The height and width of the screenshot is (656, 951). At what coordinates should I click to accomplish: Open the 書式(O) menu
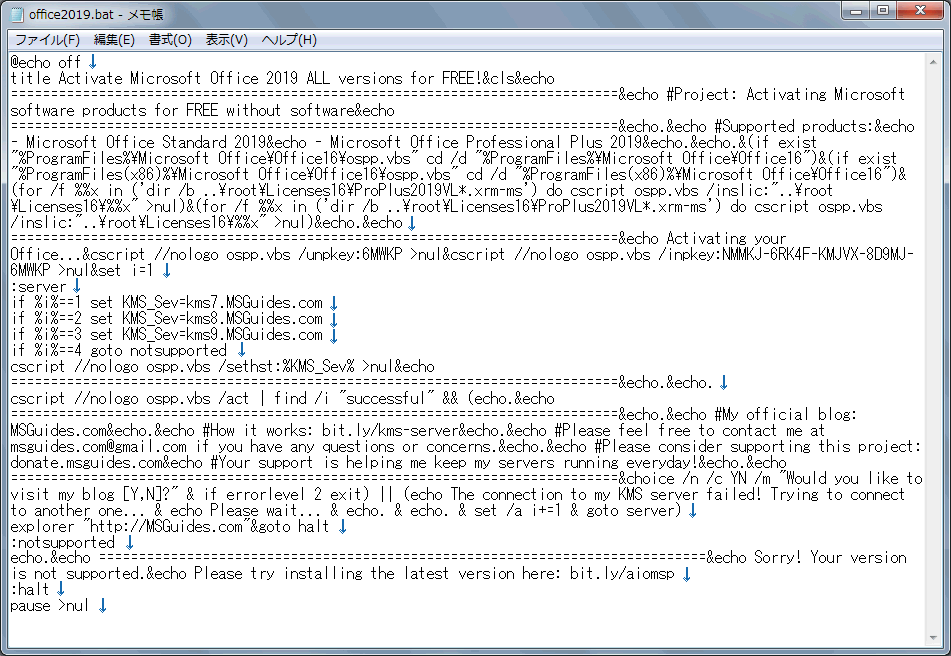click(170, 40)
